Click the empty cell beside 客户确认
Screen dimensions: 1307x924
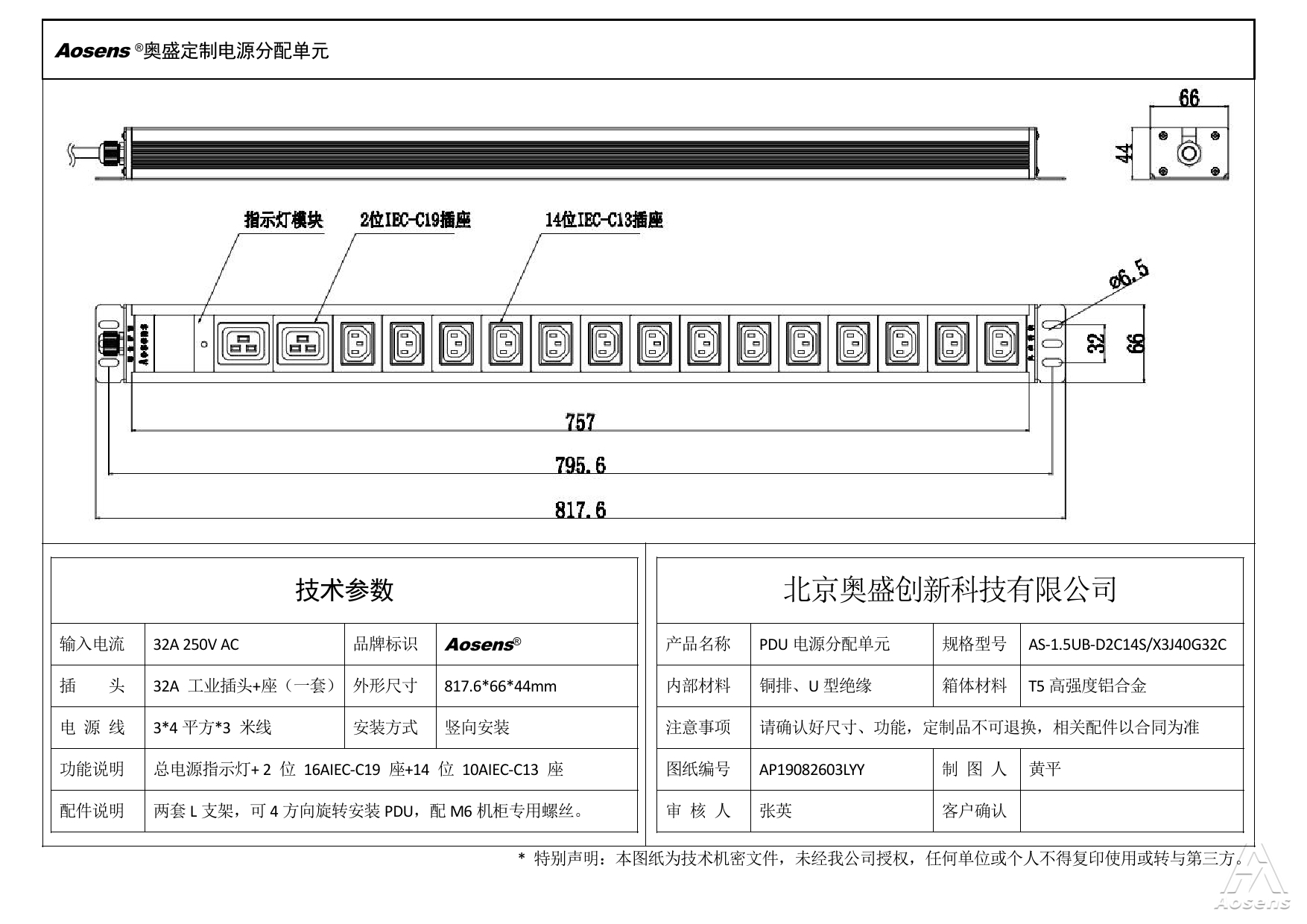pos(1130,811)
